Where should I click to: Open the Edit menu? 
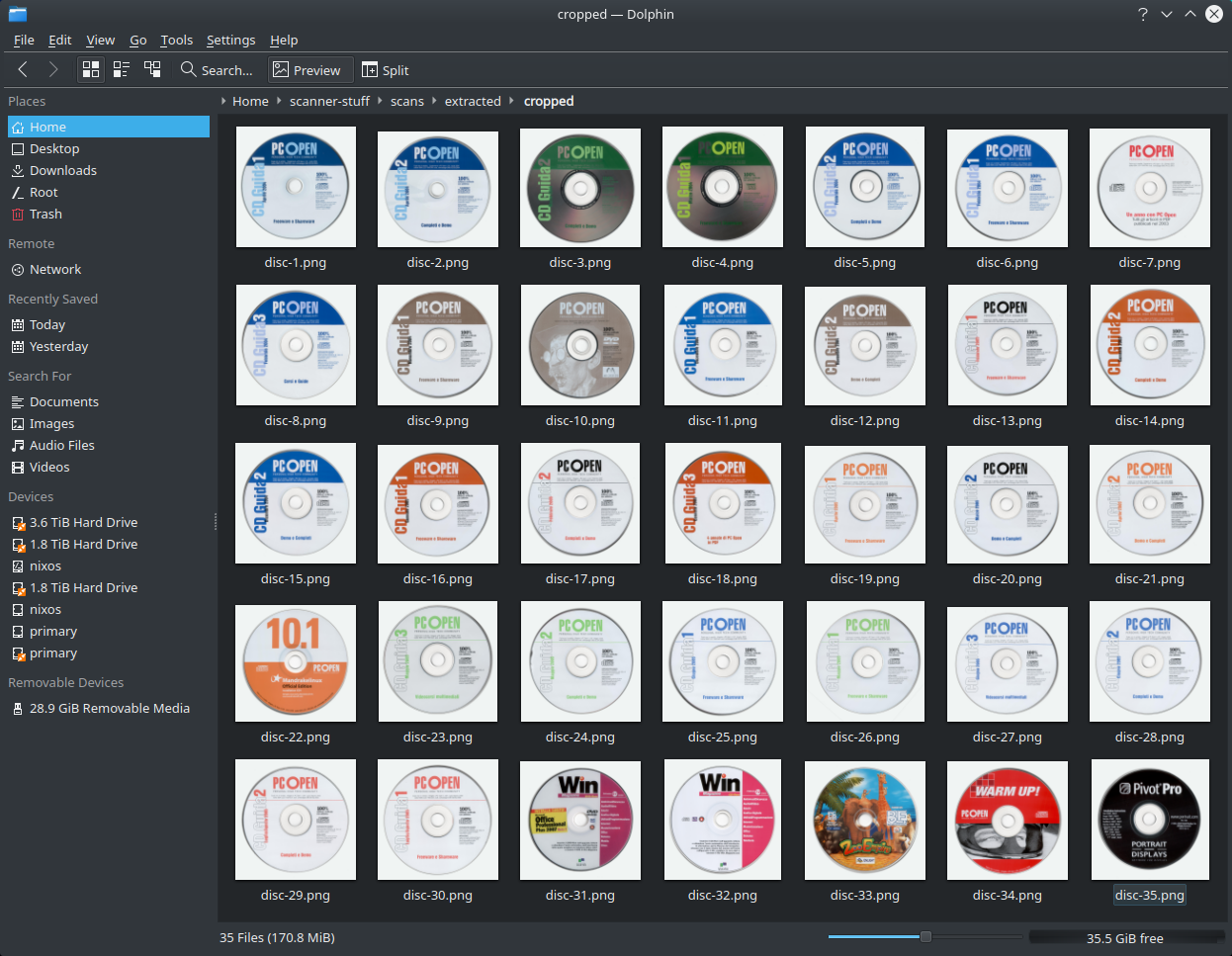(60, 40)
